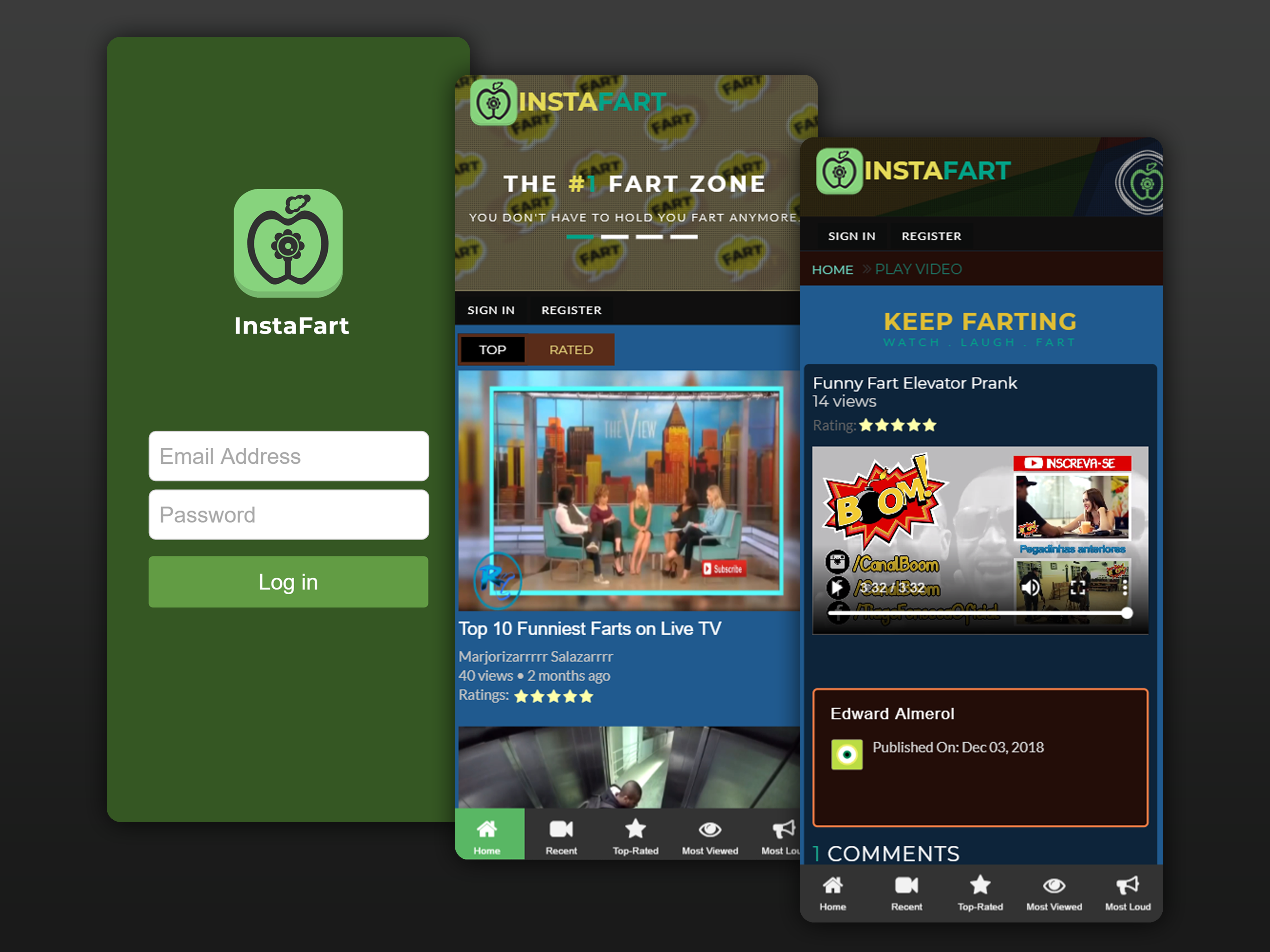The width and height of the screenshot is (1270, 952).
Task: Select the RATED tab
Action: coord(571,349)
